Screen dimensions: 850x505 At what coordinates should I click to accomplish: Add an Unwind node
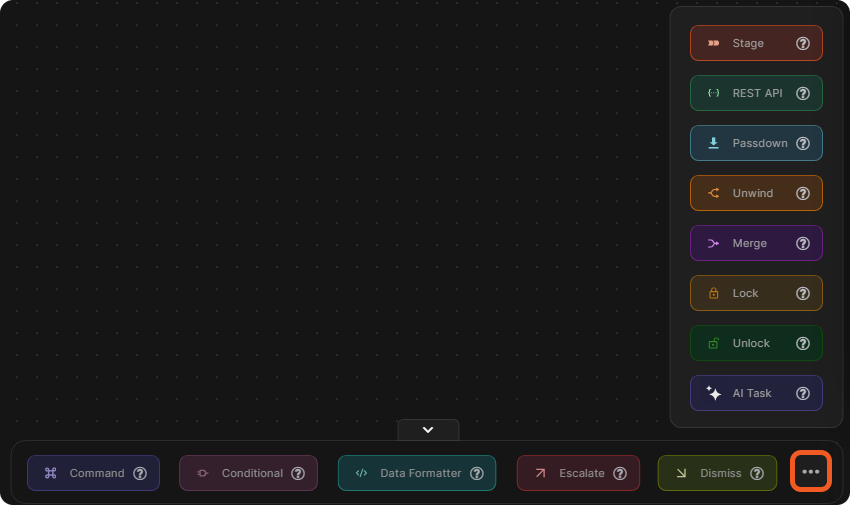pyautogui.click(x=756, y=193)
